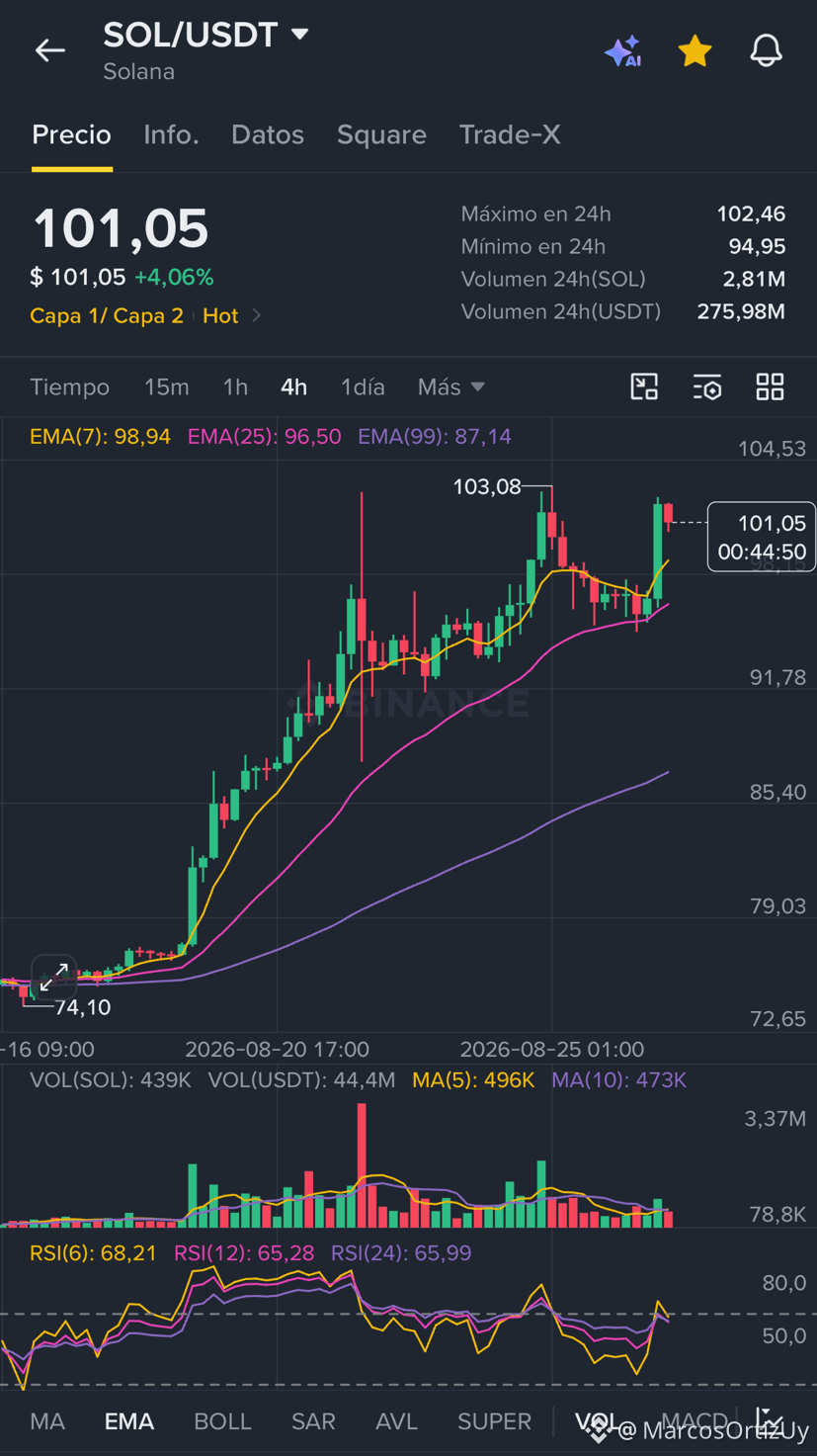The height and width of the screenshot is (1456, 817).
Task: Open the Datos tab
Action: tap(268, 134)
